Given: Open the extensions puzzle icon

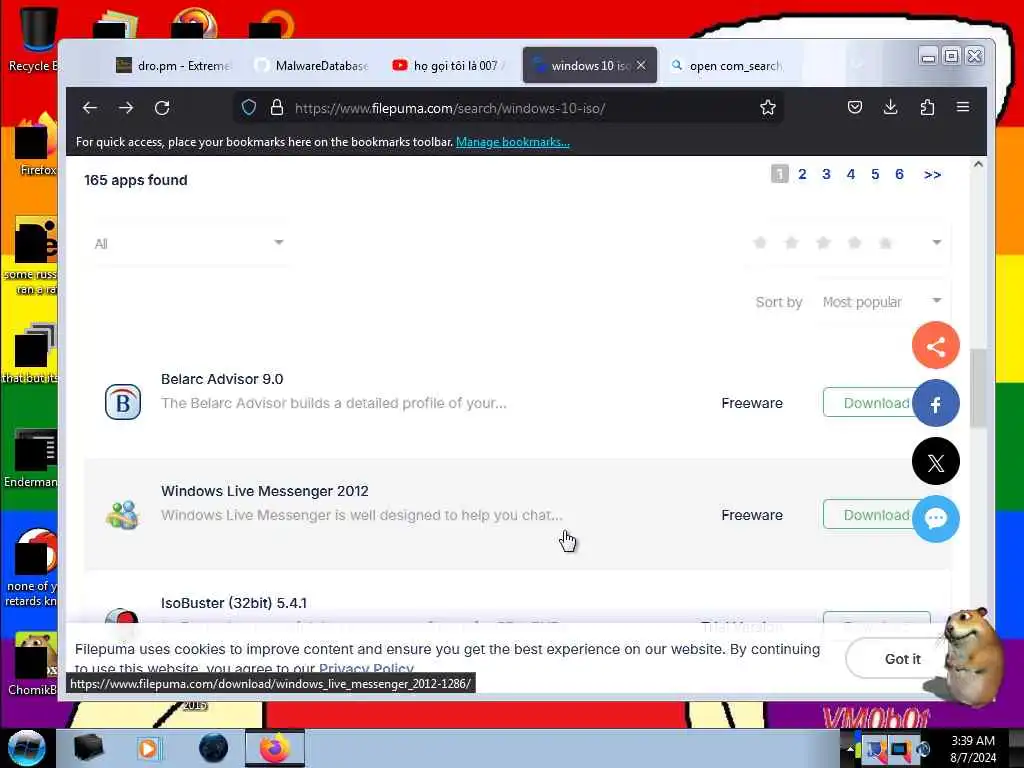Looking at the screenshot, I should [x=927, y=108].
